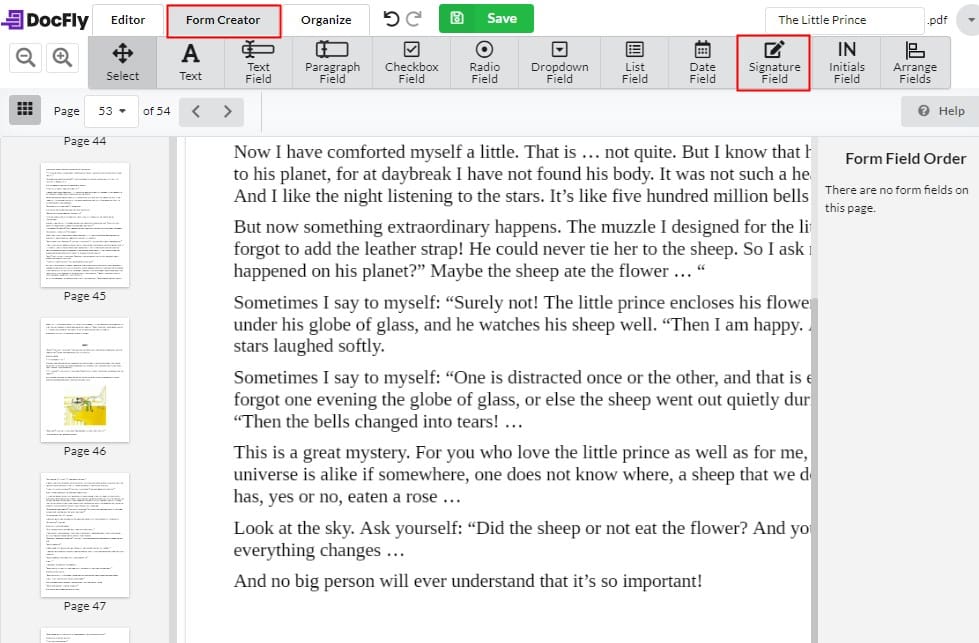Select the Date Field tool
Screen dimensions: 979x643
tap(702, 62)
